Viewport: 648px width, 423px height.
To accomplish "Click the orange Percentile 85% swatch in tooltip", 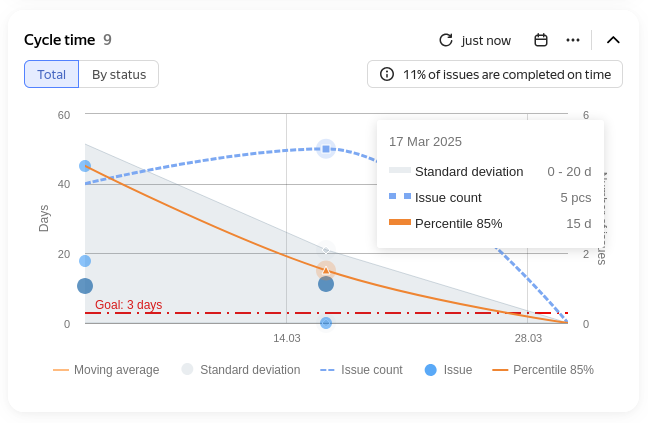I will click(x=400, y=223).
